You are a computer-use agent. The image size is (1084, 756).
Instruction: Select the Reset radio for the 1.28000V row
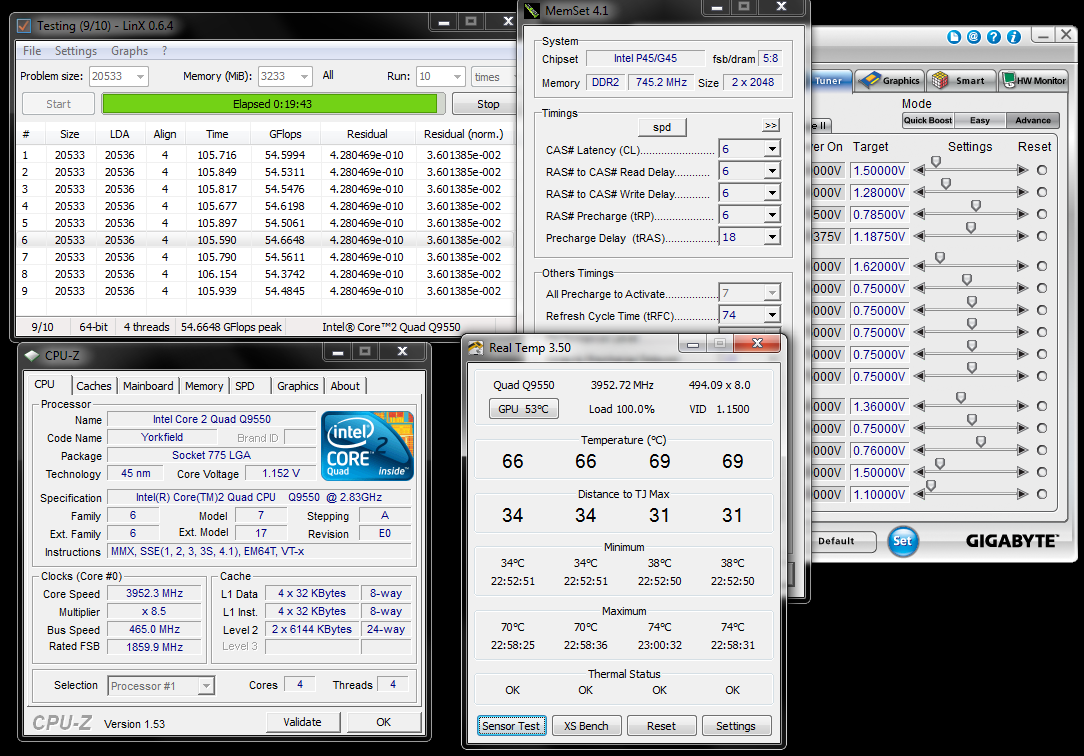tap(1042, 192)
